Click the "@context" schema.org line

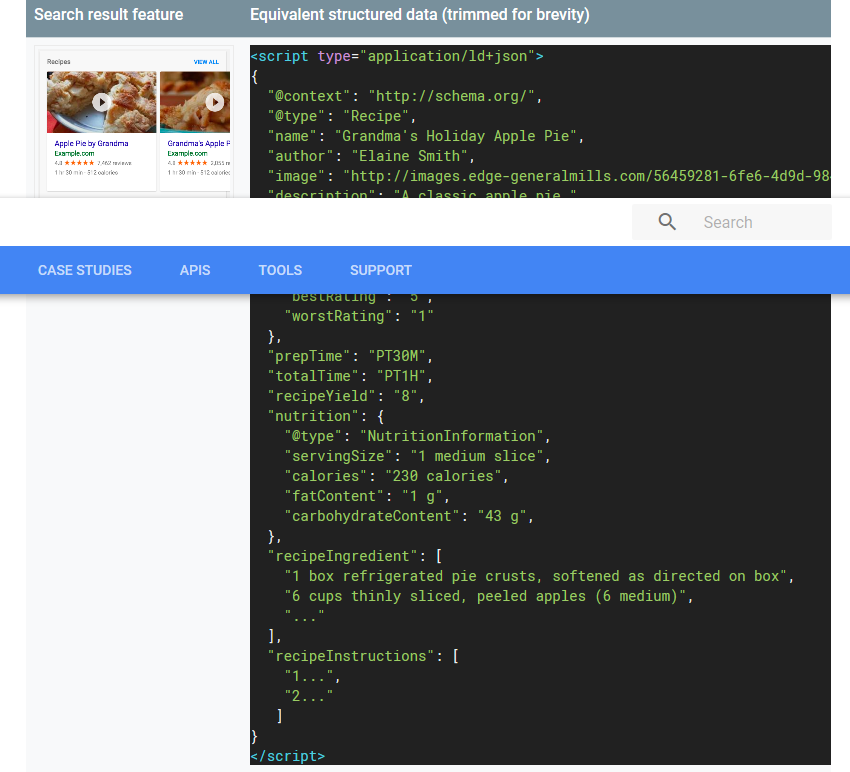pos(404,96)
